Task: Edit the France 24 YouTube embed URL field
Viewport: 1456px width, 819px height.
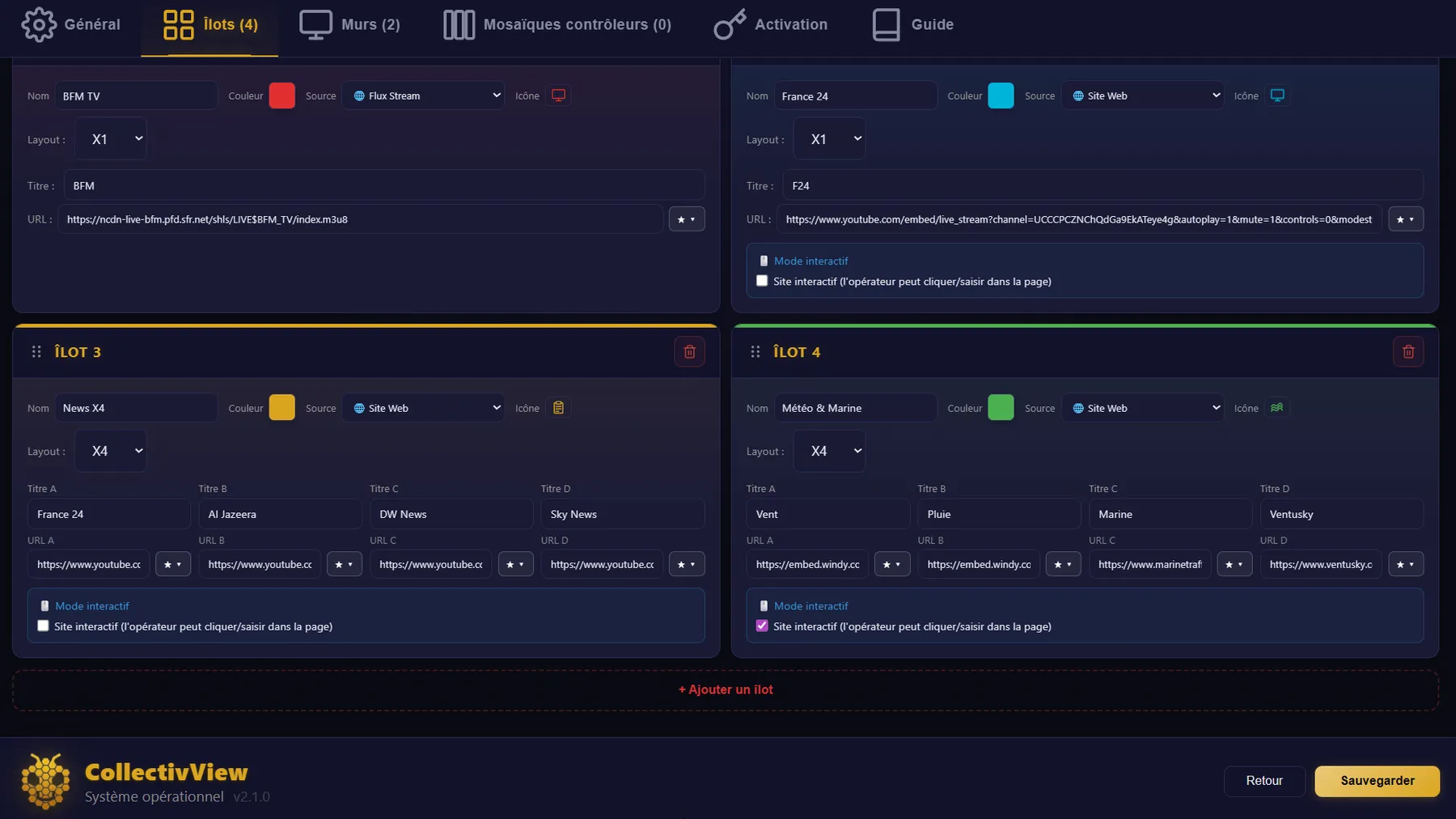Action: [1079, 219]
